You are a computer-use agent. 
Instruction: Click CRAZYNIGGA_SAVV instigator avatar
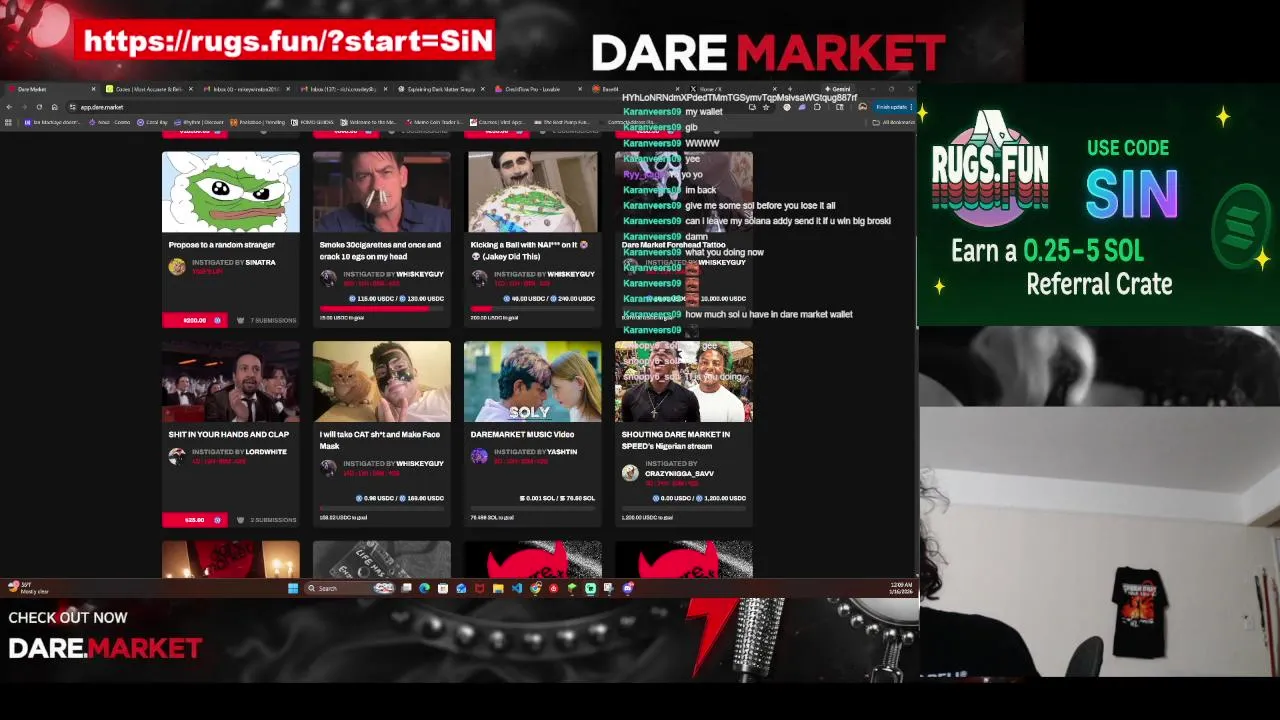pyautogui.click(x=630, y=473)
